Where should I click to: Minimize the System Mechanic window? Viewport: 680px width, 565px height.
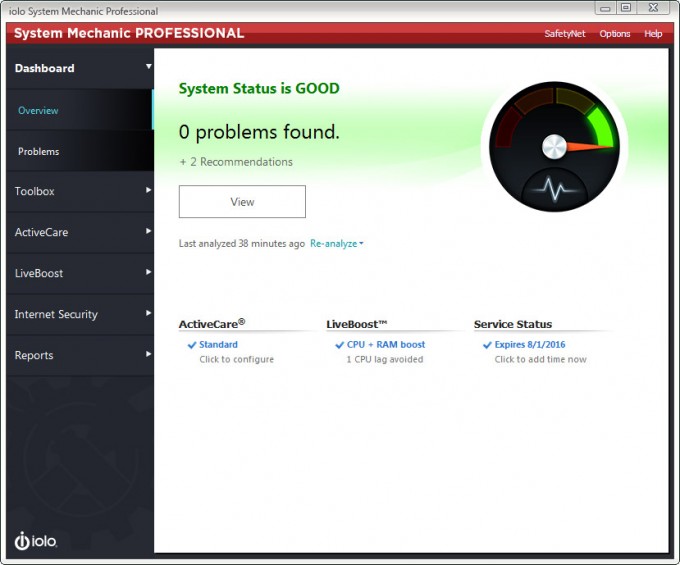[x=605, y=8]
